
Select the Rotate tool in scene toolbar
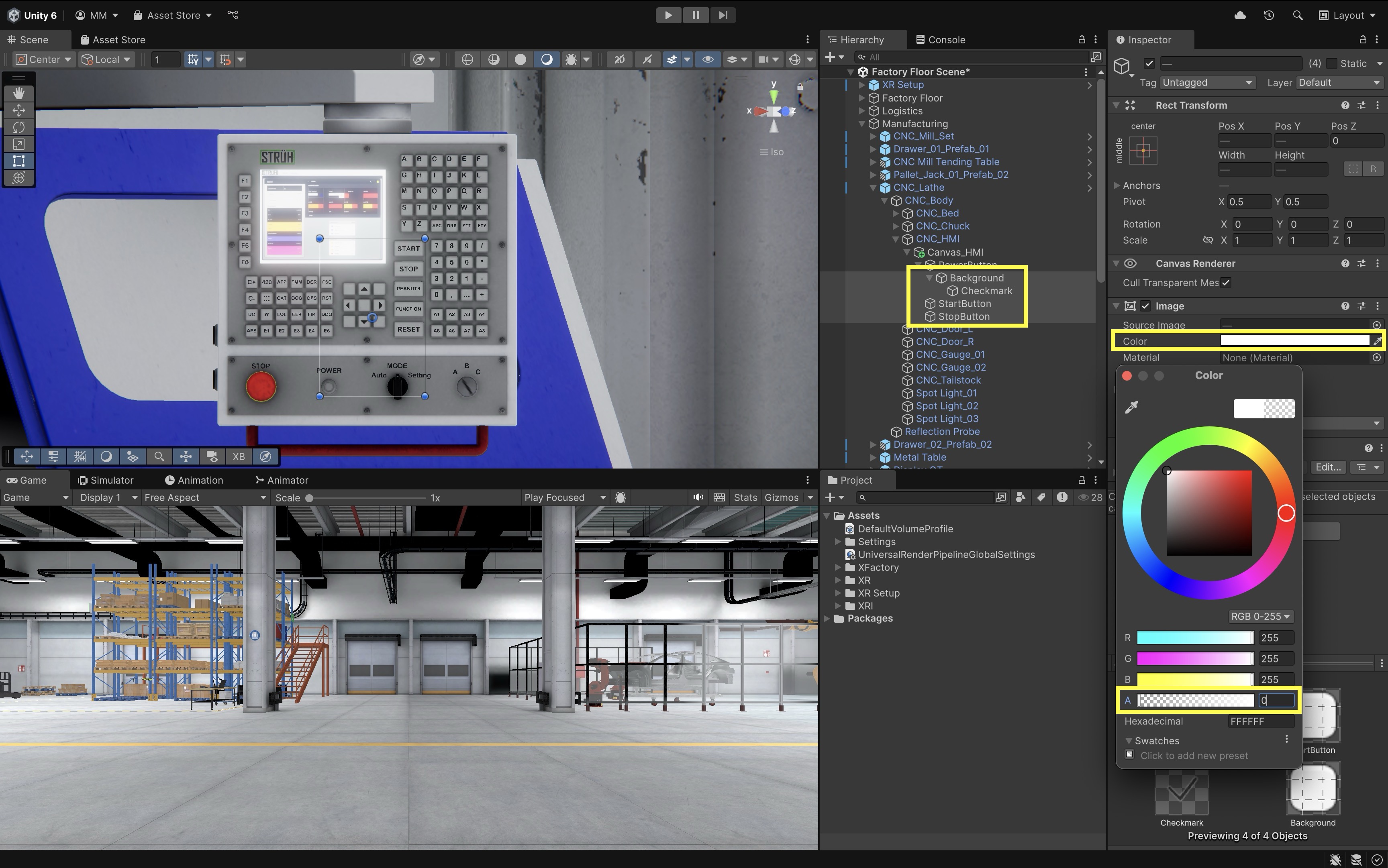[18, 127]
